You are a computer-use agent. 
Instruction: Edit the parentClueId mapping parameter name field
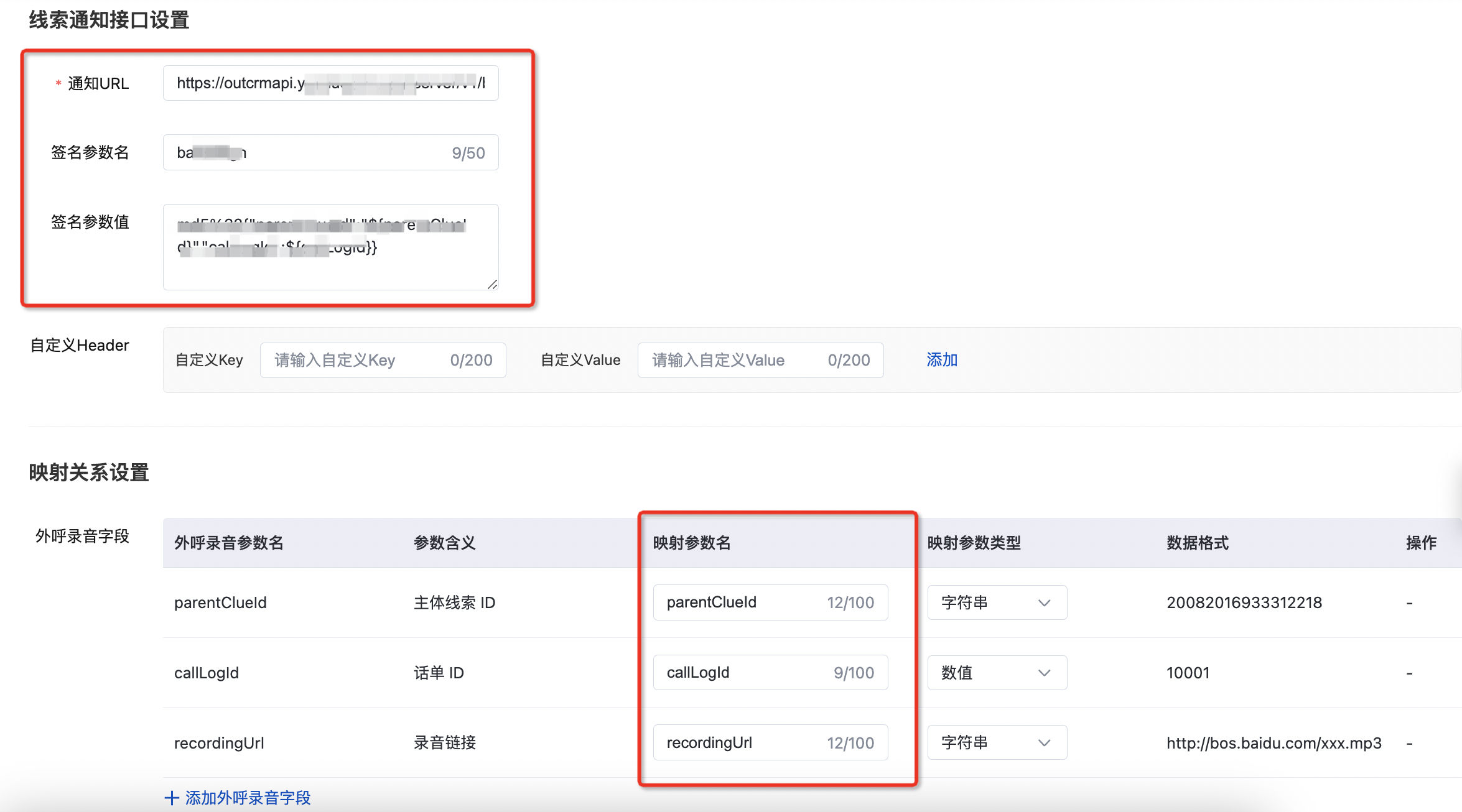[x=770, y=602]
